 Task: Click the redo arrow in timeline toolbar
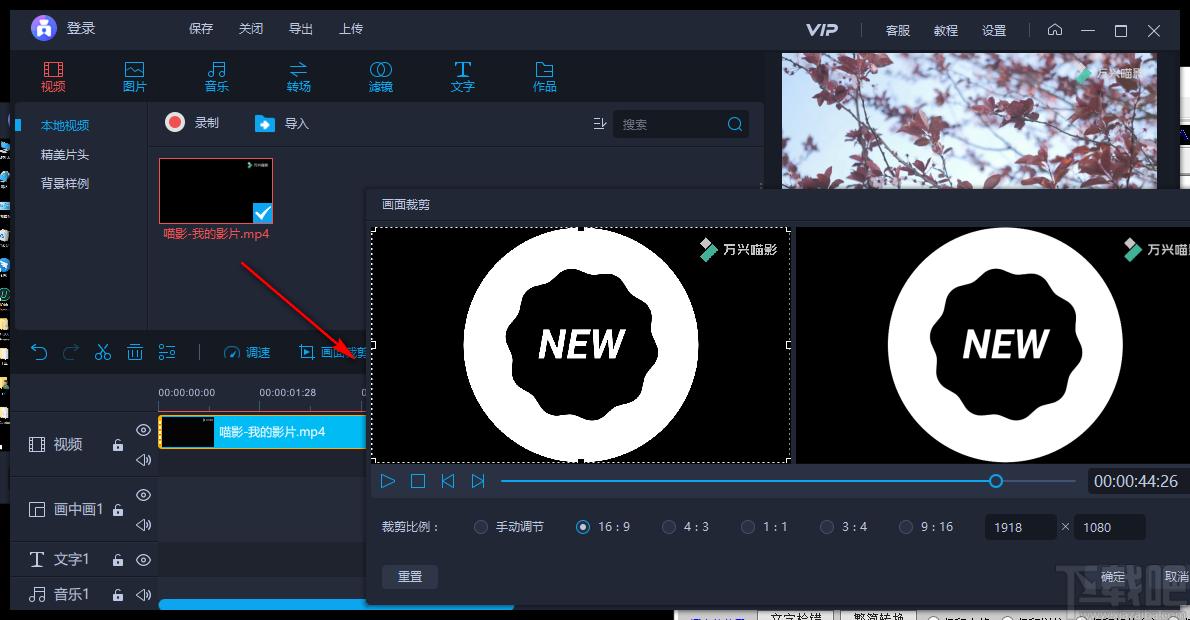(71, 352)
